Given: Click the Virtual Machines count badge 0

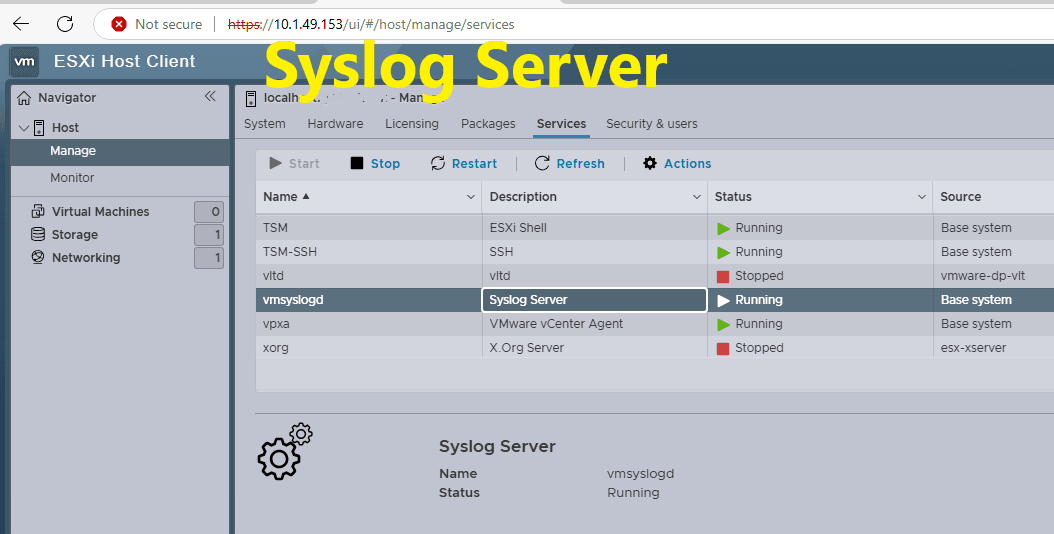Looking at the screenshot, I should point(209,212).
